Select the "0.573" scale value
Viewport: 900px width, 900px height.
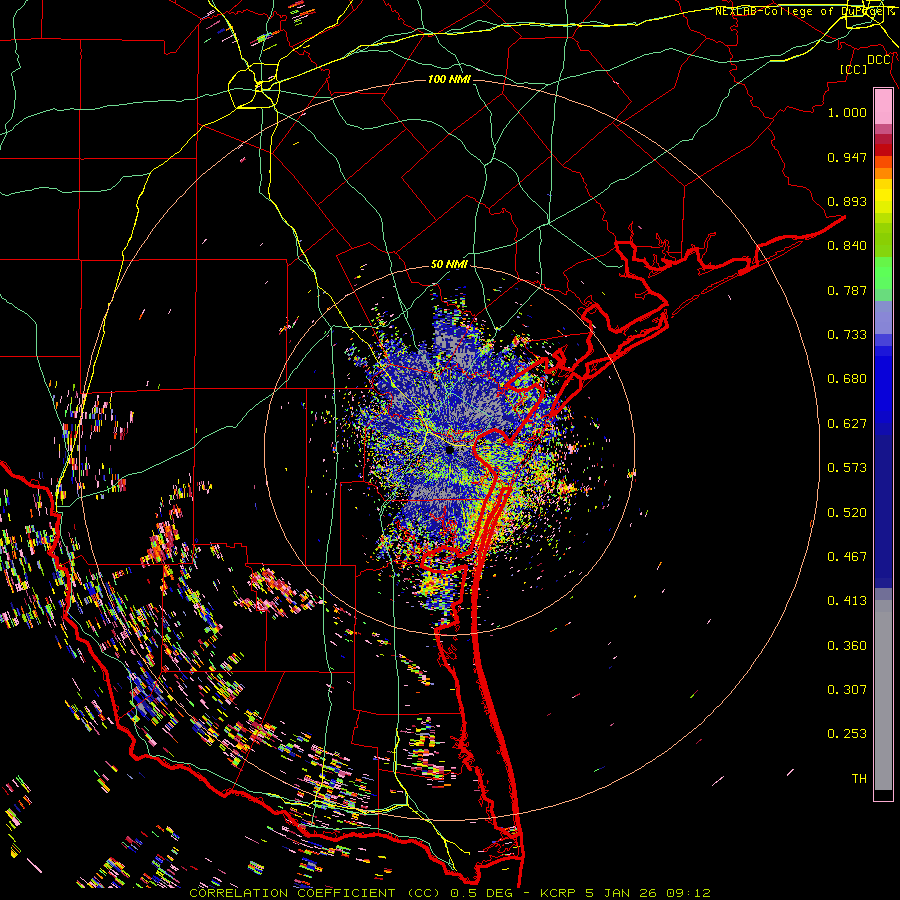(x=847, y=468)
